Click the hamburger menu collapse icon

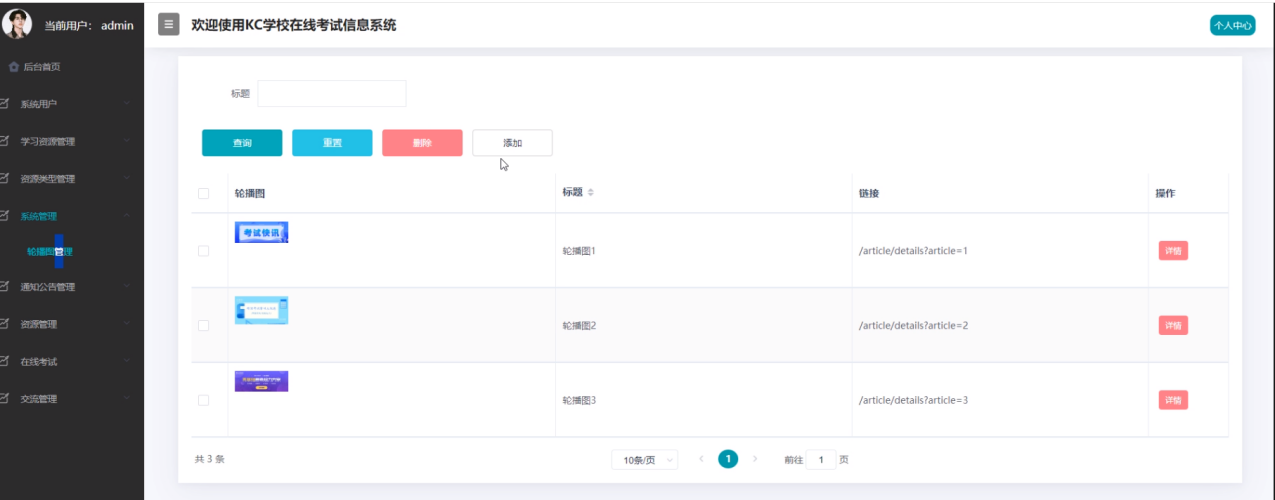(x=169, y=25)
